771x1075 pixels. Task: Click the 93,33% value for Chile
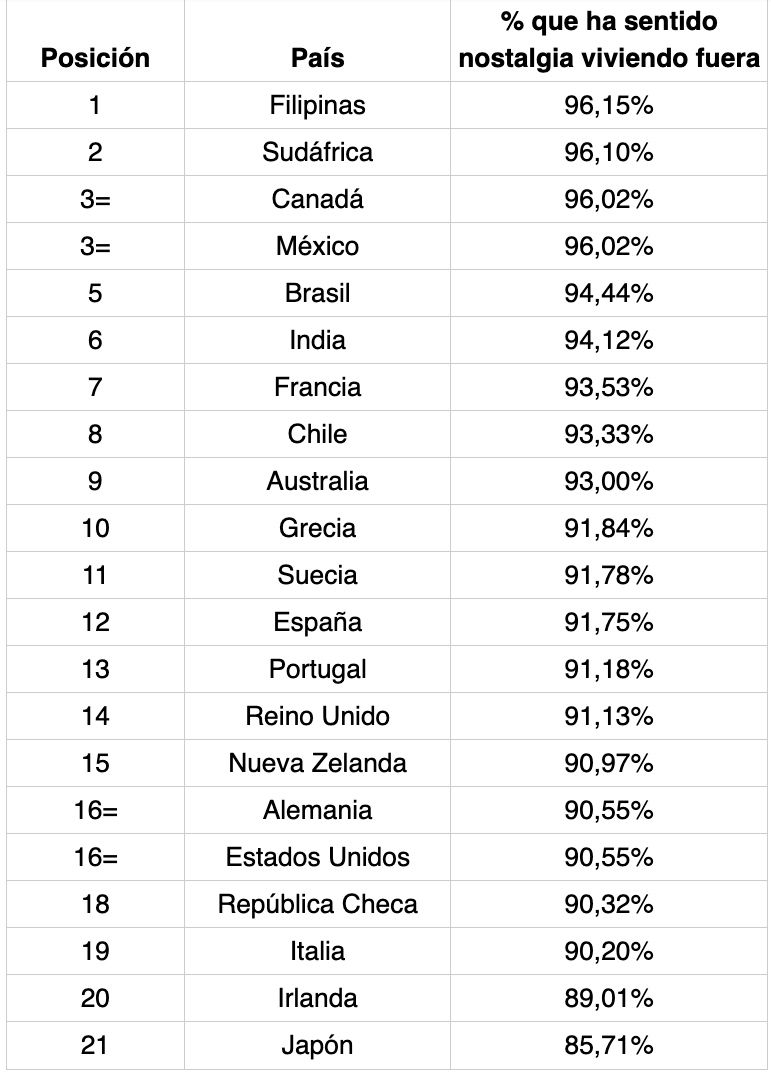(608, 434)
